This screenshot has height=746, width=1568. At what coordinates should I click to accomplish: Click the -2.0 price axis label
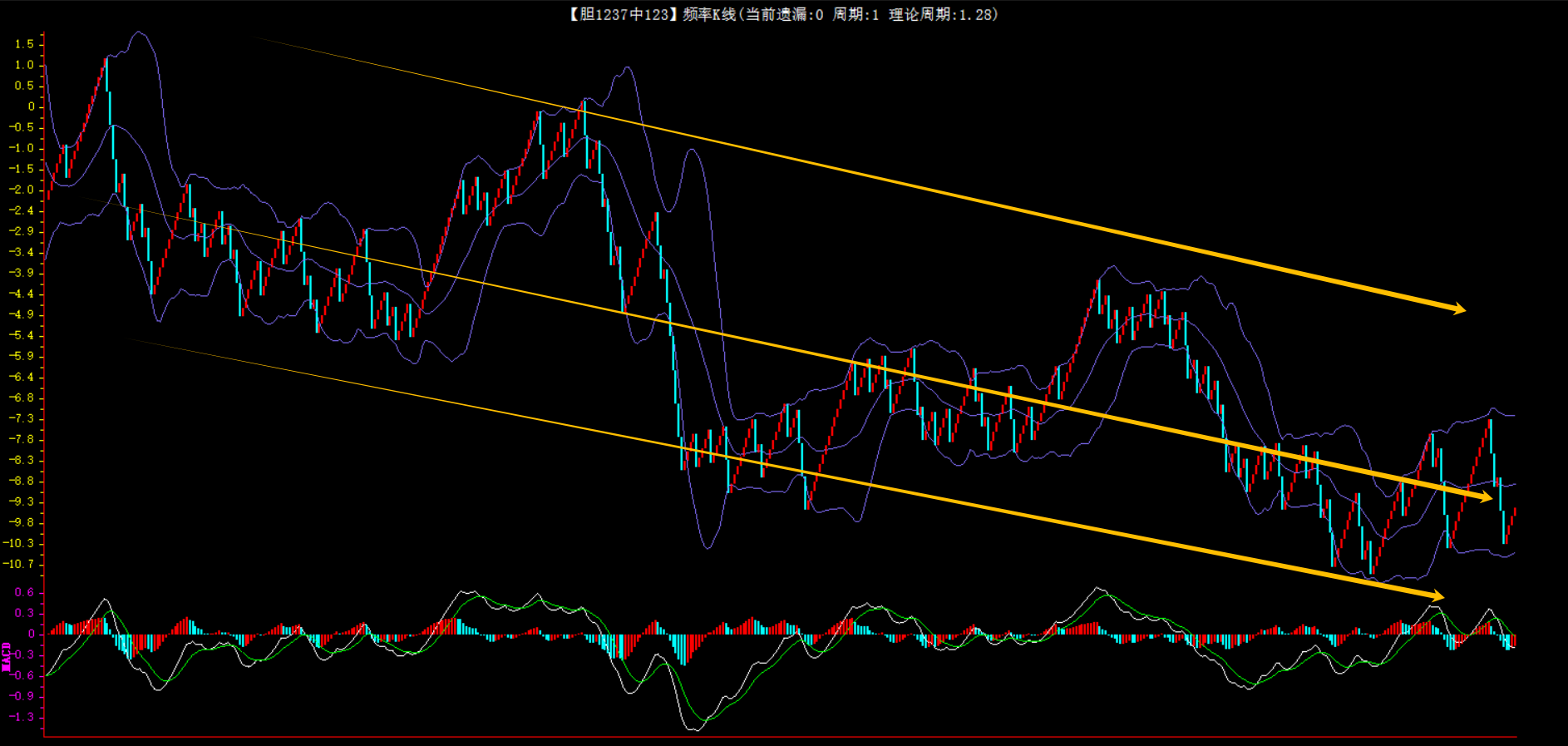click(x=22, y=190)
